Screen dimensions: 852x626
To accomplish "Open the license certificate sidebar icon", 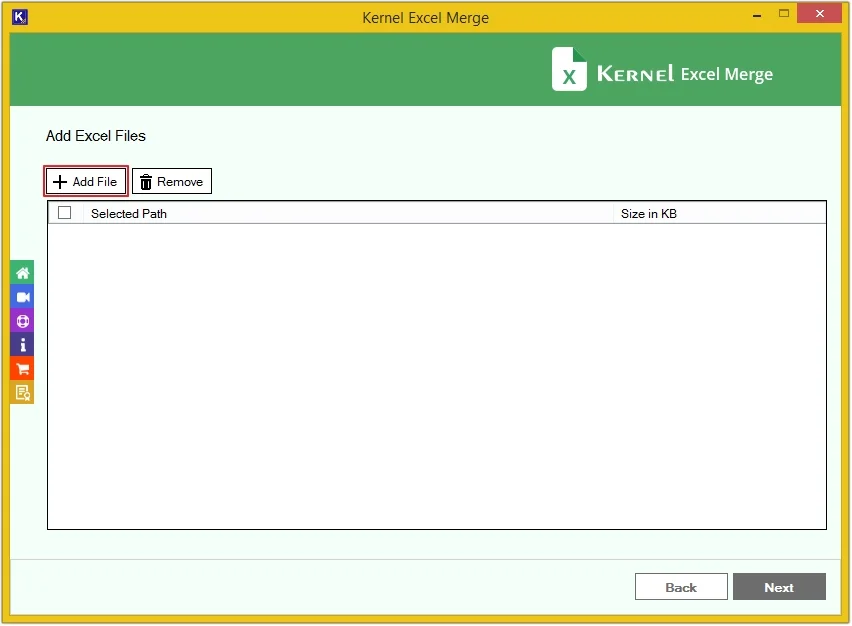I will click(x=22, y=392).
